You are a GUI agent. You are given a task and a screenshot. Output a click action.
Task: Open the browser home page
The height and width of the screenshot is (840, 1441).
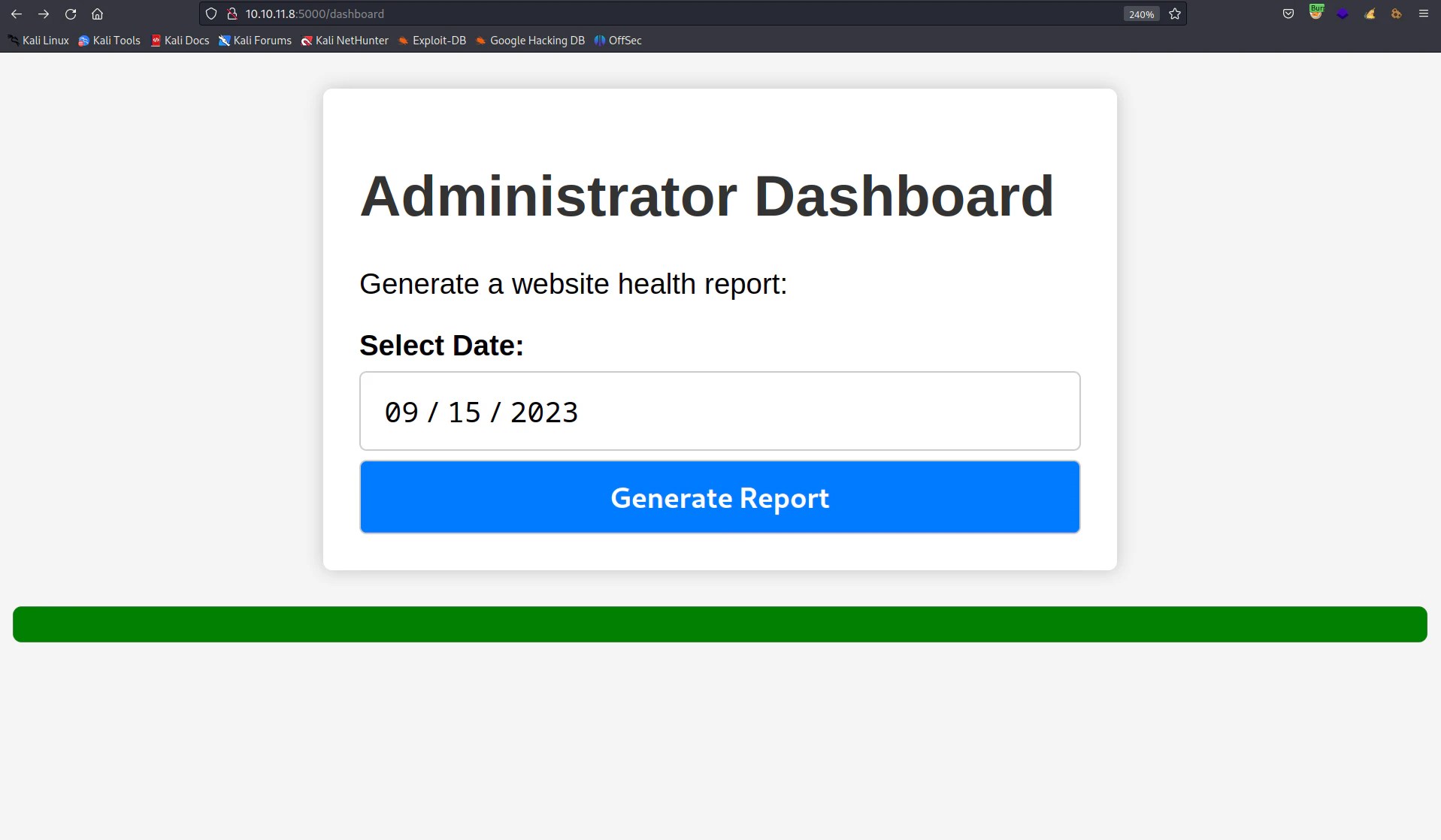97,14
